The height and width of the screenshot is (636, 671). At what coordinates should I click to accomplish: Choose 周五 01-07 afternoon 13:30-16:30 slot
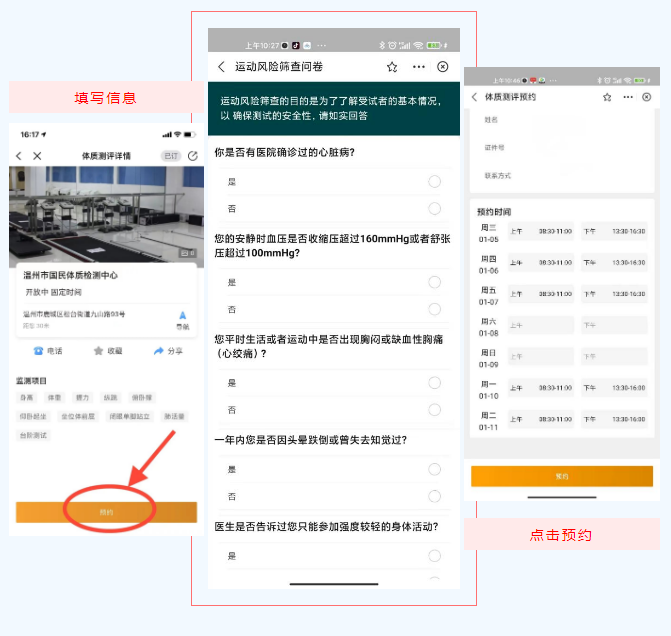click(614, 295)
